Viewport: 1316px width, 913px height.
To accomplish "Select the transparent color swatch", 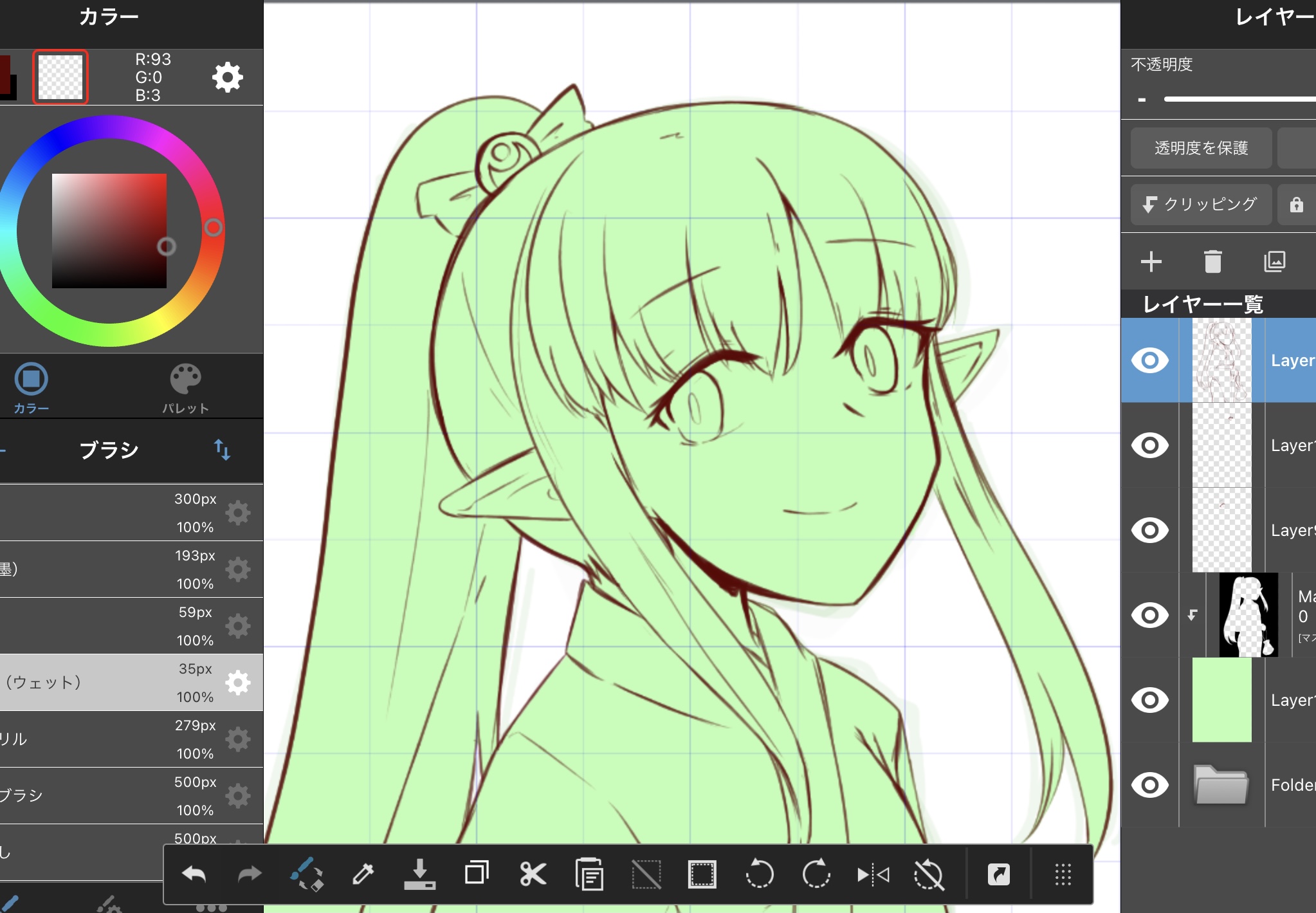I will coord(60,77).
